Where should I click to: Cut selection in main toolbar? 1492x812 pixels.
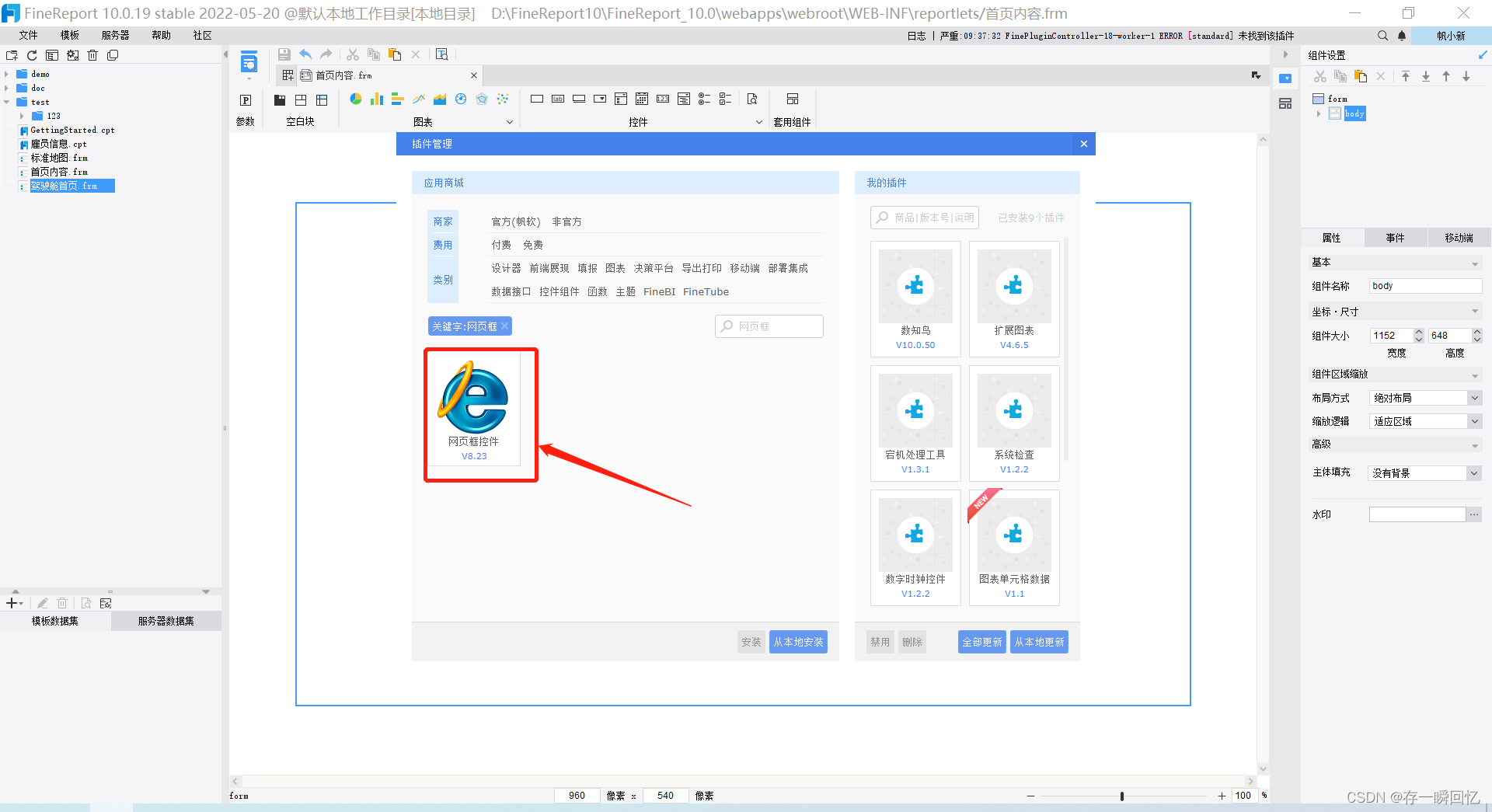click(x=353, y=54)
